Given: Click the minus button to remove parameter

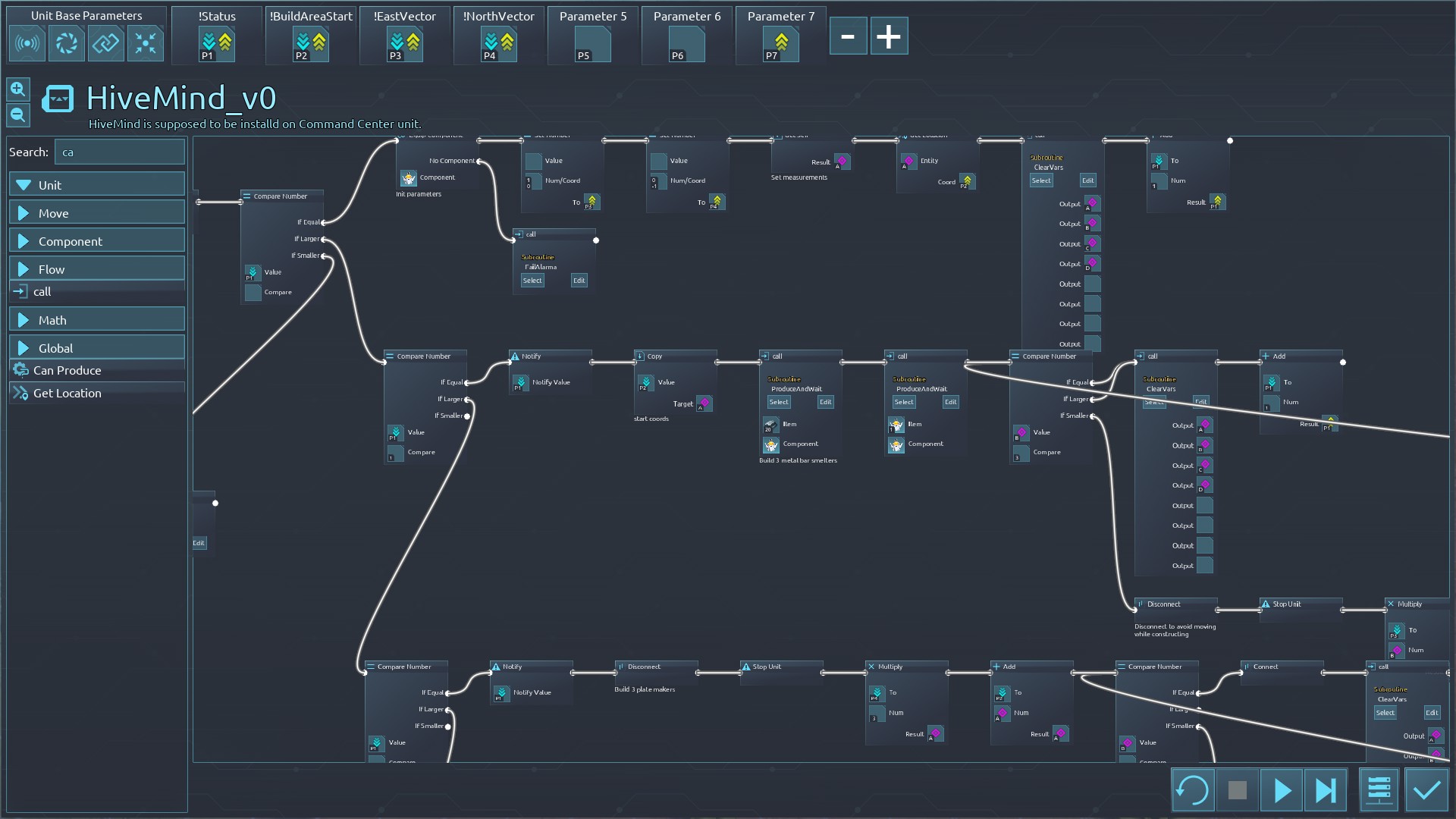Looking at the screenshot, I should (x=848, y=36).
